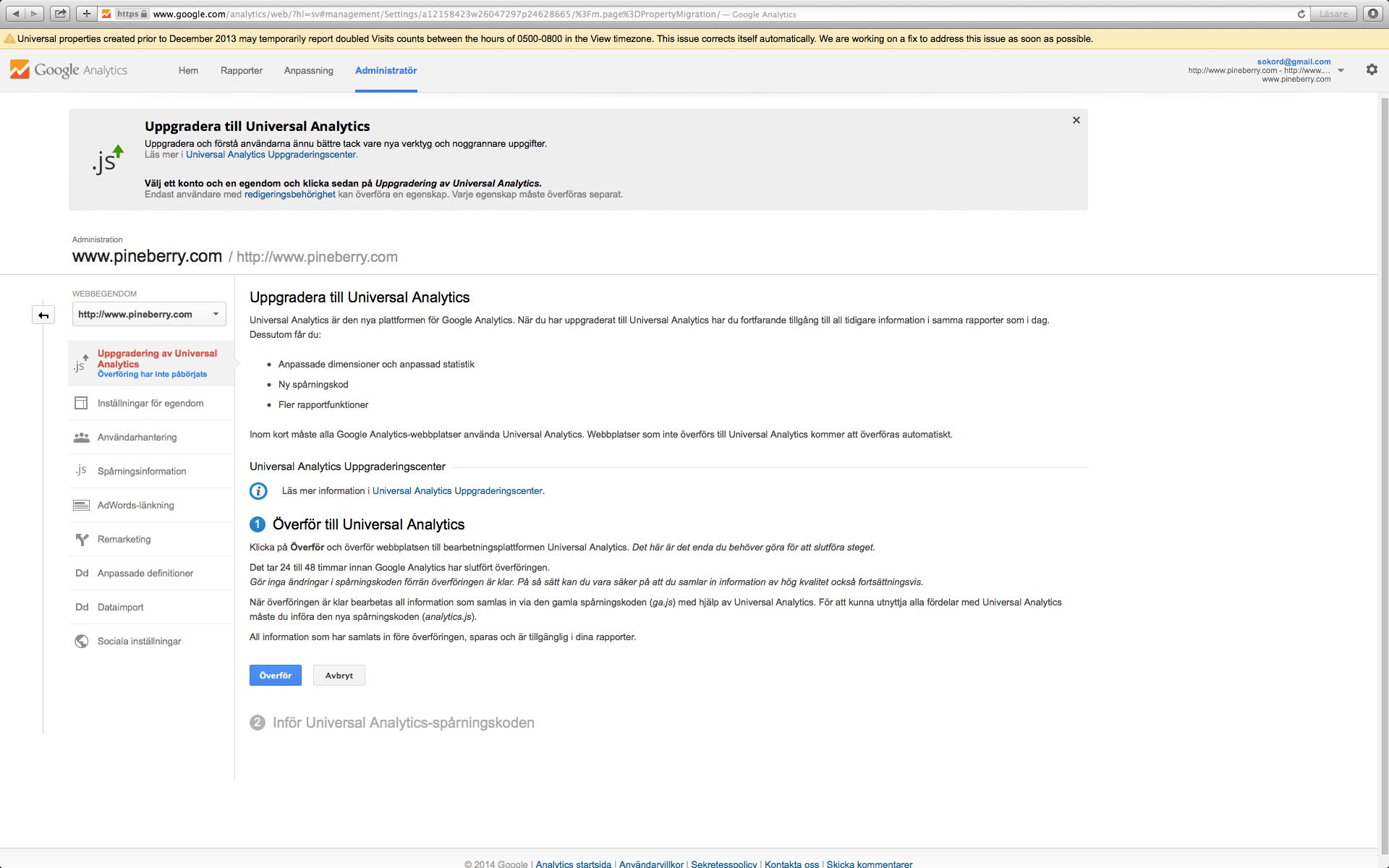Image resolution: width=1389 pixels, height=868 pixels.
Task: Switch to the Rapporter tab
Action: [242, 70]
